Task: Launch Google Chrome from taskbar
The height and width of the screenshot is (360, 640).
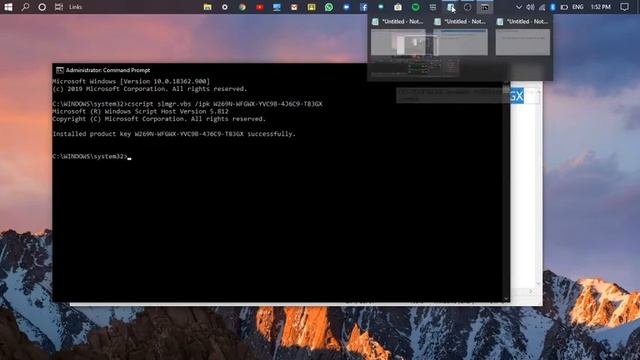Action: (242, 7)
